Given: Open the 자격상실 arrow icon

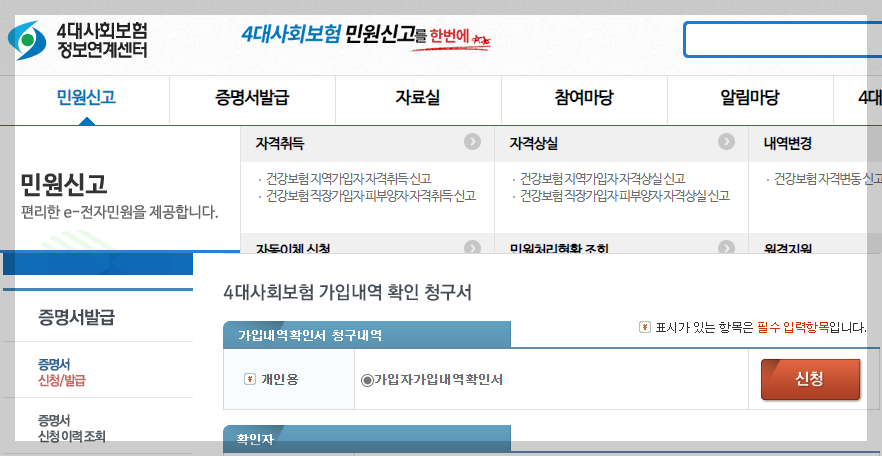Looking at the screenshot, I should tap(726, 142).
